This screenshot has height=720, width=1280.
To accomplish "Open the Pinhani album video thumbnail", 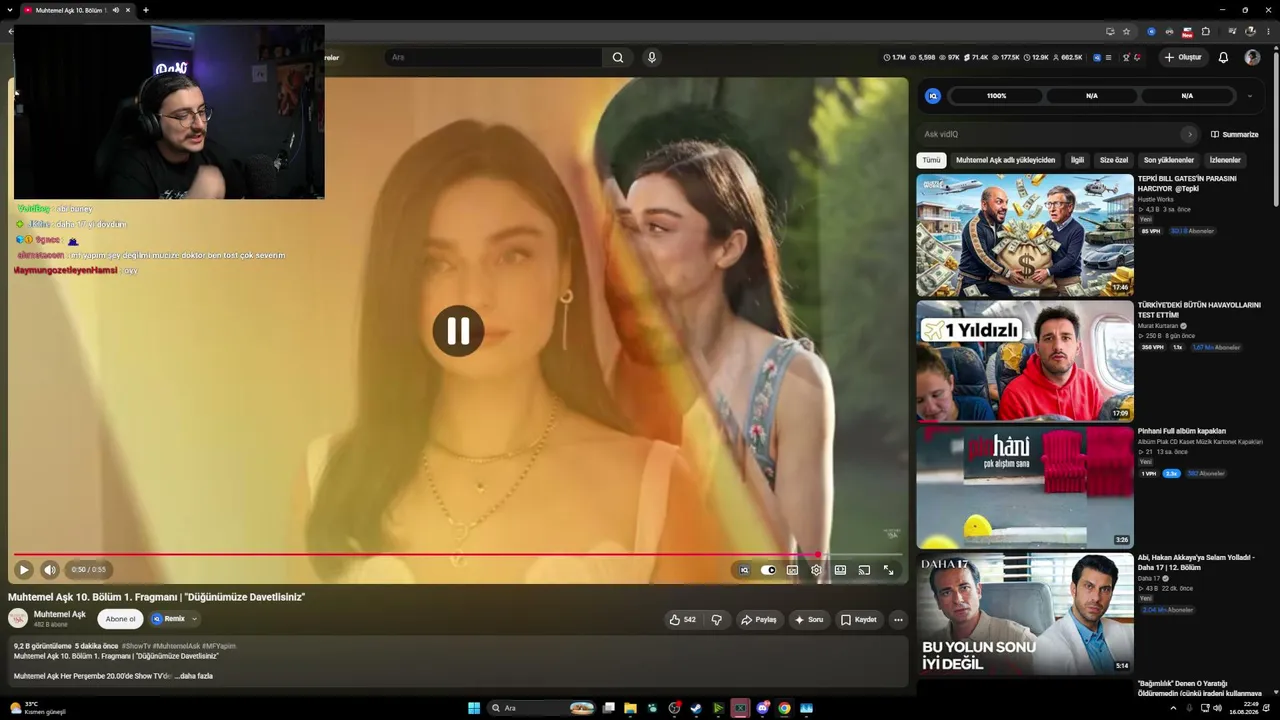I will pyautogui.click(x=1025, y=487).
